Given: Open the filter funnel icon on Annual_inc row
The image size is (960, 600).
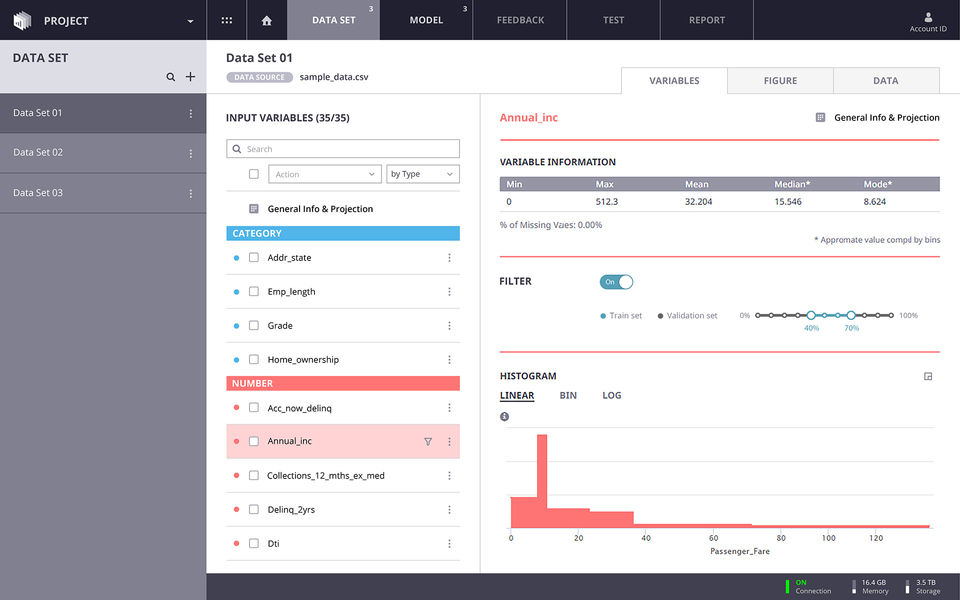Looking at the screenshot, I should click(428, 441).
